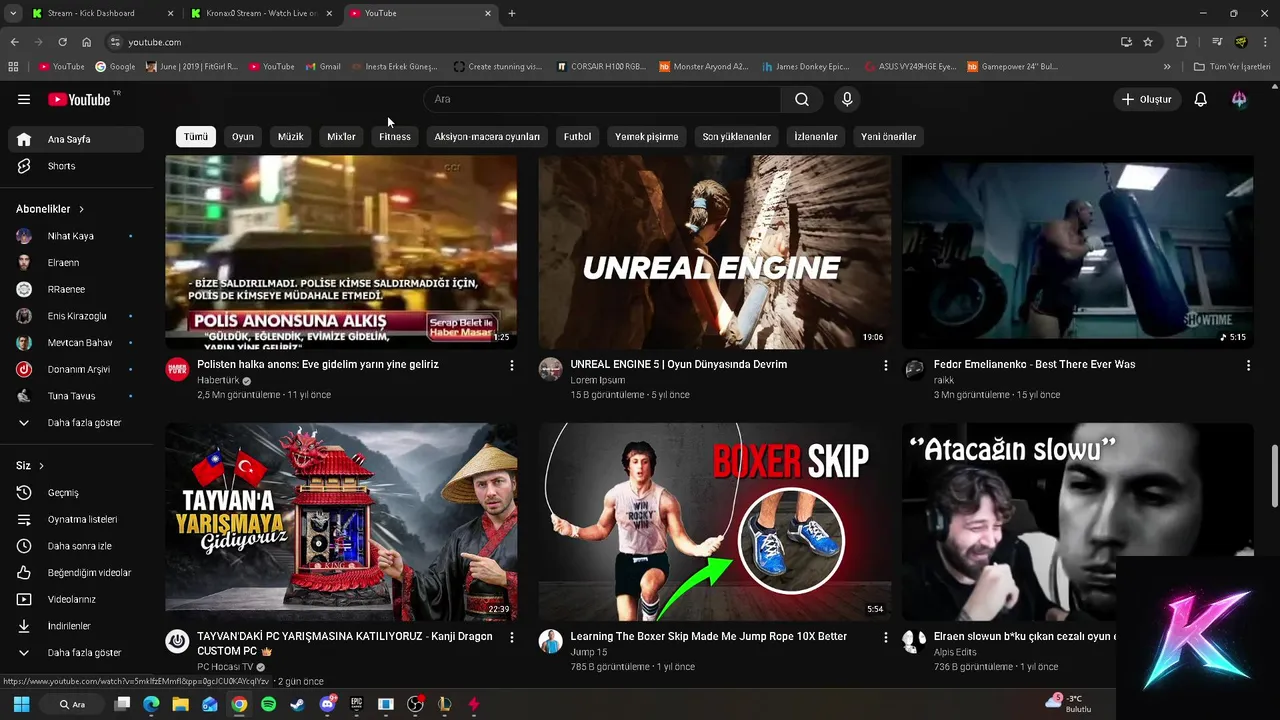1280x720 pixels.
Task: Select the Oyun filter chip
Action: 243,137
